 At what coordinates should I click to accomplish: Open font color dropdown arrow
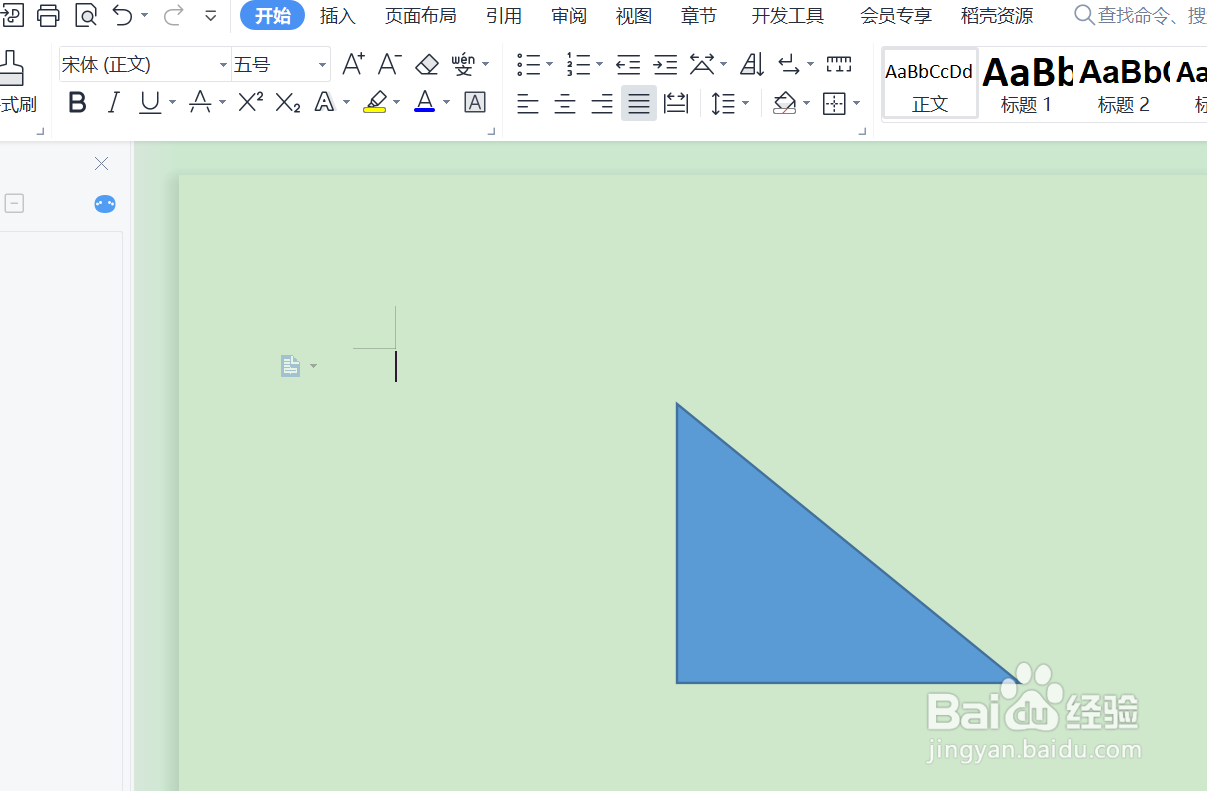pyautogui.click(x=447, y=103)
